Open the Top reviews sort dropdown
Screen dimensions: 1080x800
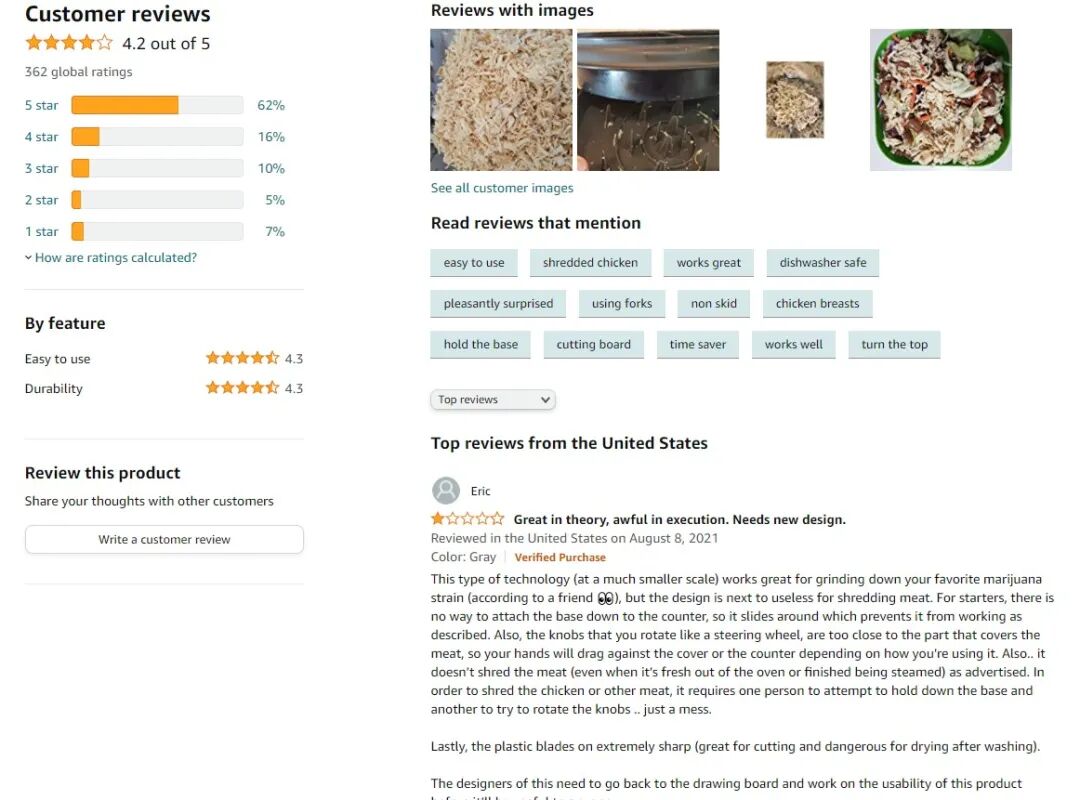click(493, 400)
